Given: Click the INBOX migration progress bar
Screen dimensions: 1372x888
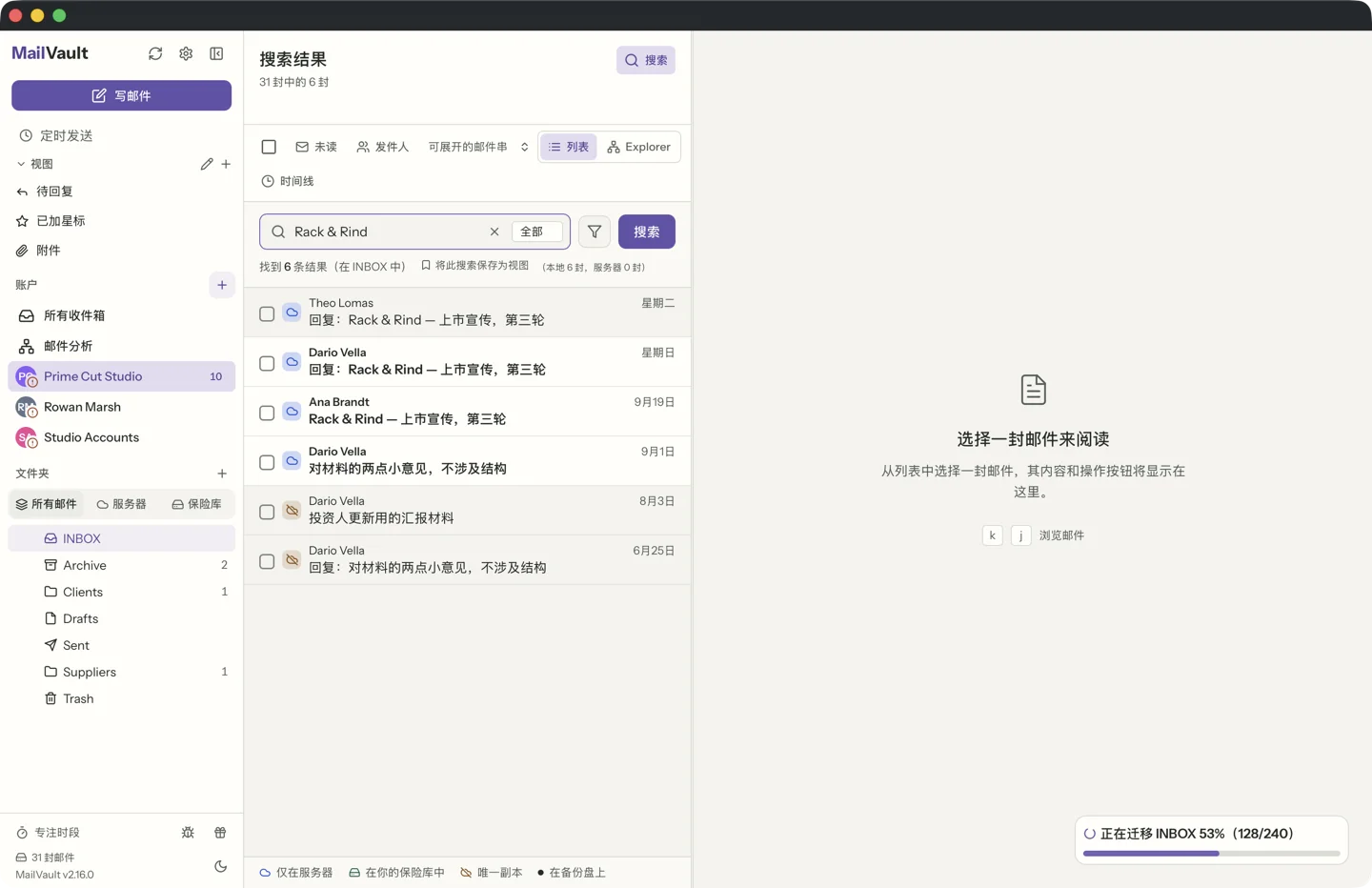Looking at the screenshot, I should [x=1212, y=853].
